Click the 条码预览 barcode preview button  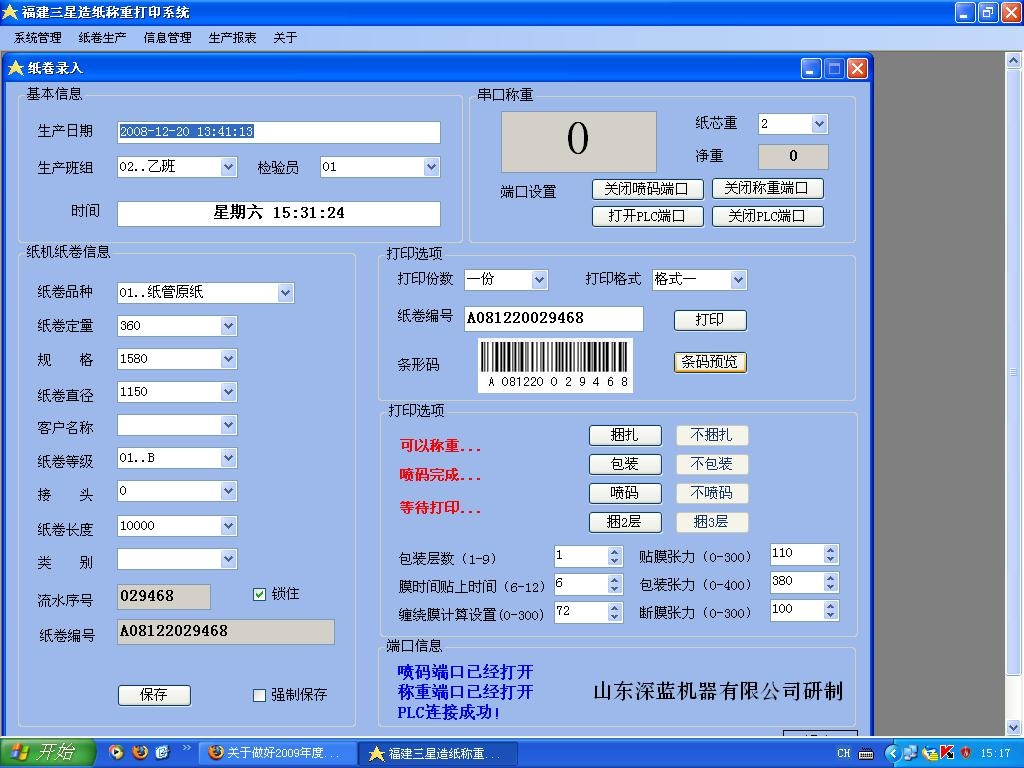pyautogui.click(x=709, y=362)
